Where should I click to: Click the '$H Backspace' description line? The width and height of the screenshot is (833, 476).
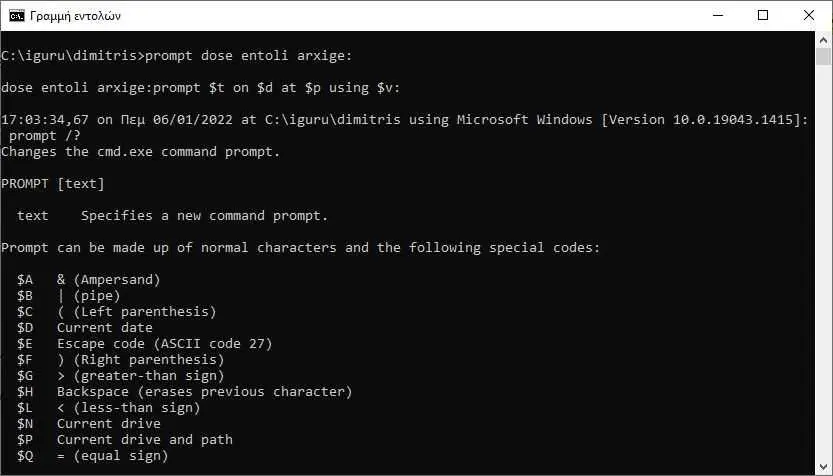(x=184, y=392)
